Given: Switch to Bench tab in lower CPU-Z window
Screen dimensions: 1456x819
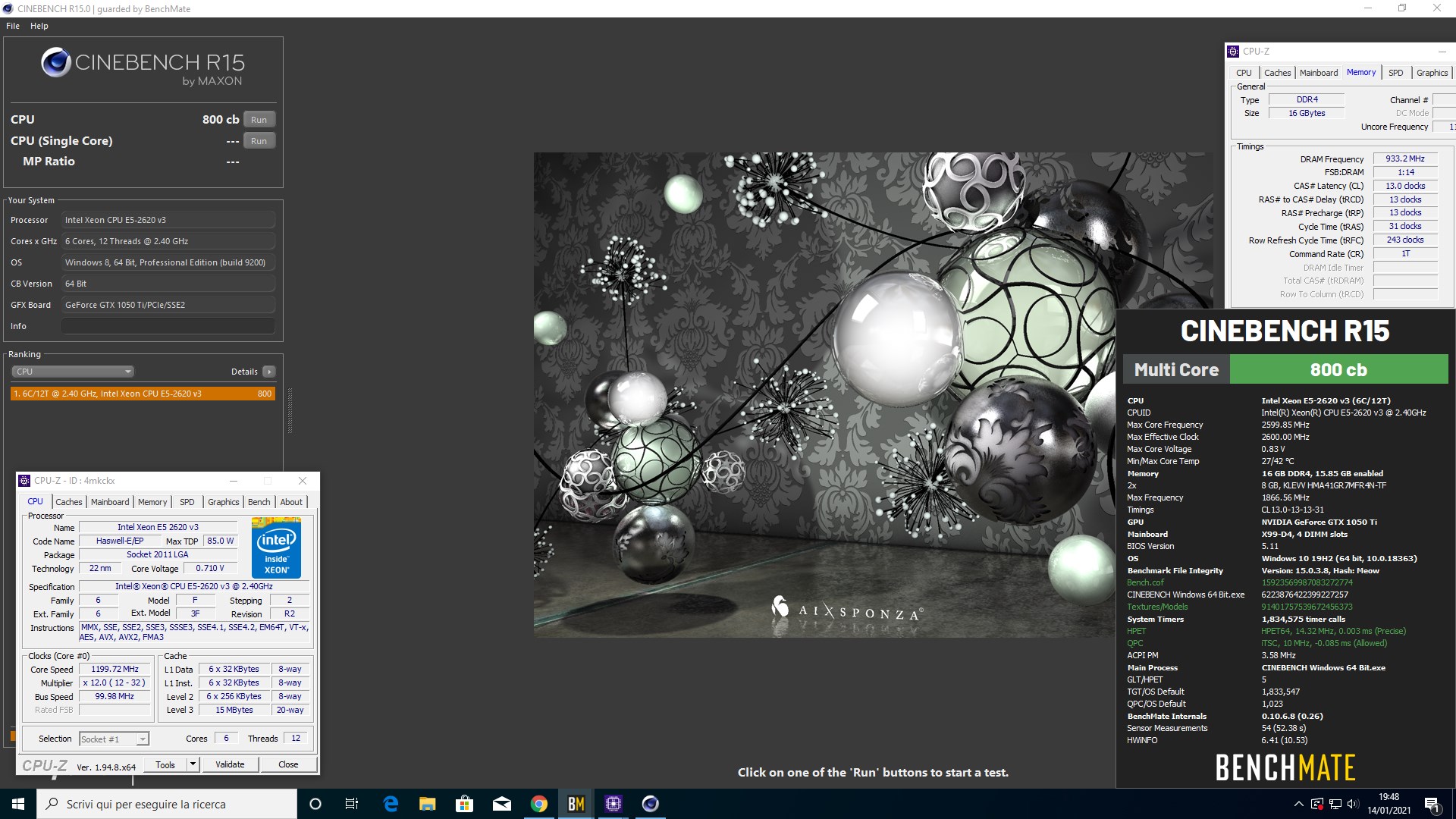Looking at the screenshot, I should point(259,502).
